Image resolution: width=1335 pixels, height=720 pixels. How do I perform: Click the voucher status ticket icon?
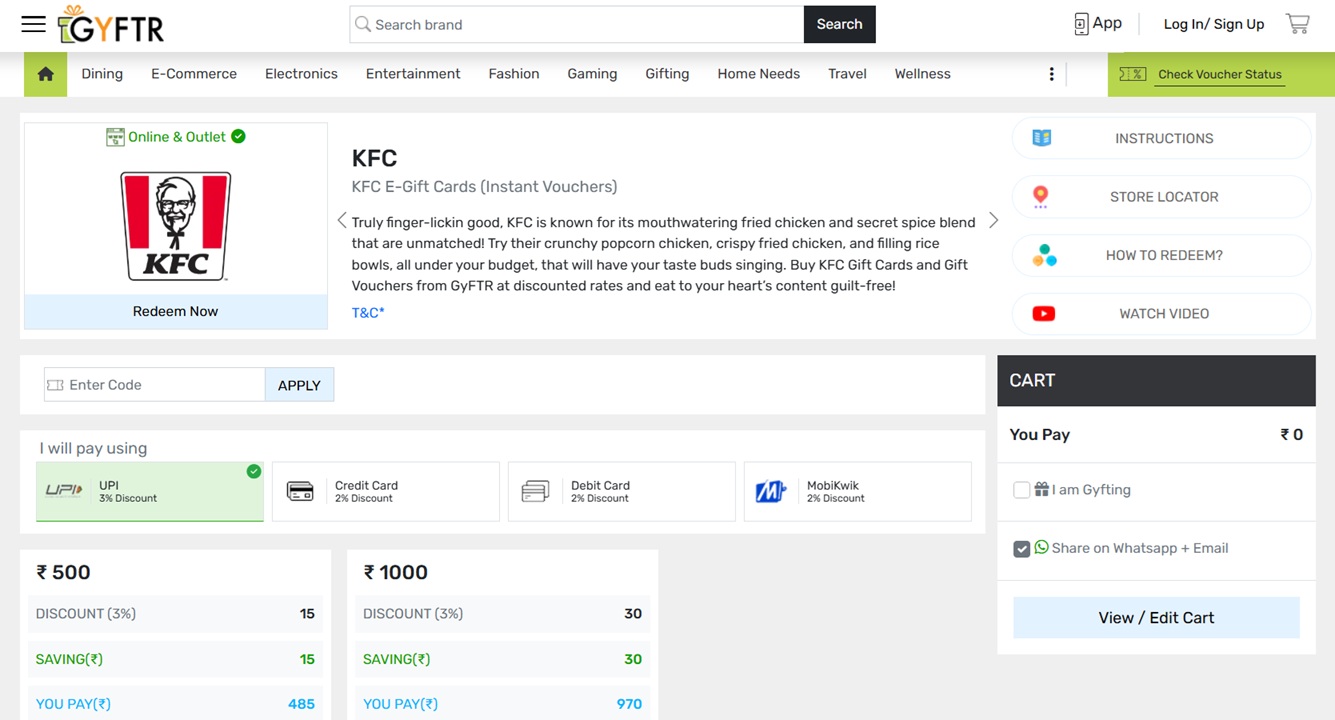point(1132,74)
